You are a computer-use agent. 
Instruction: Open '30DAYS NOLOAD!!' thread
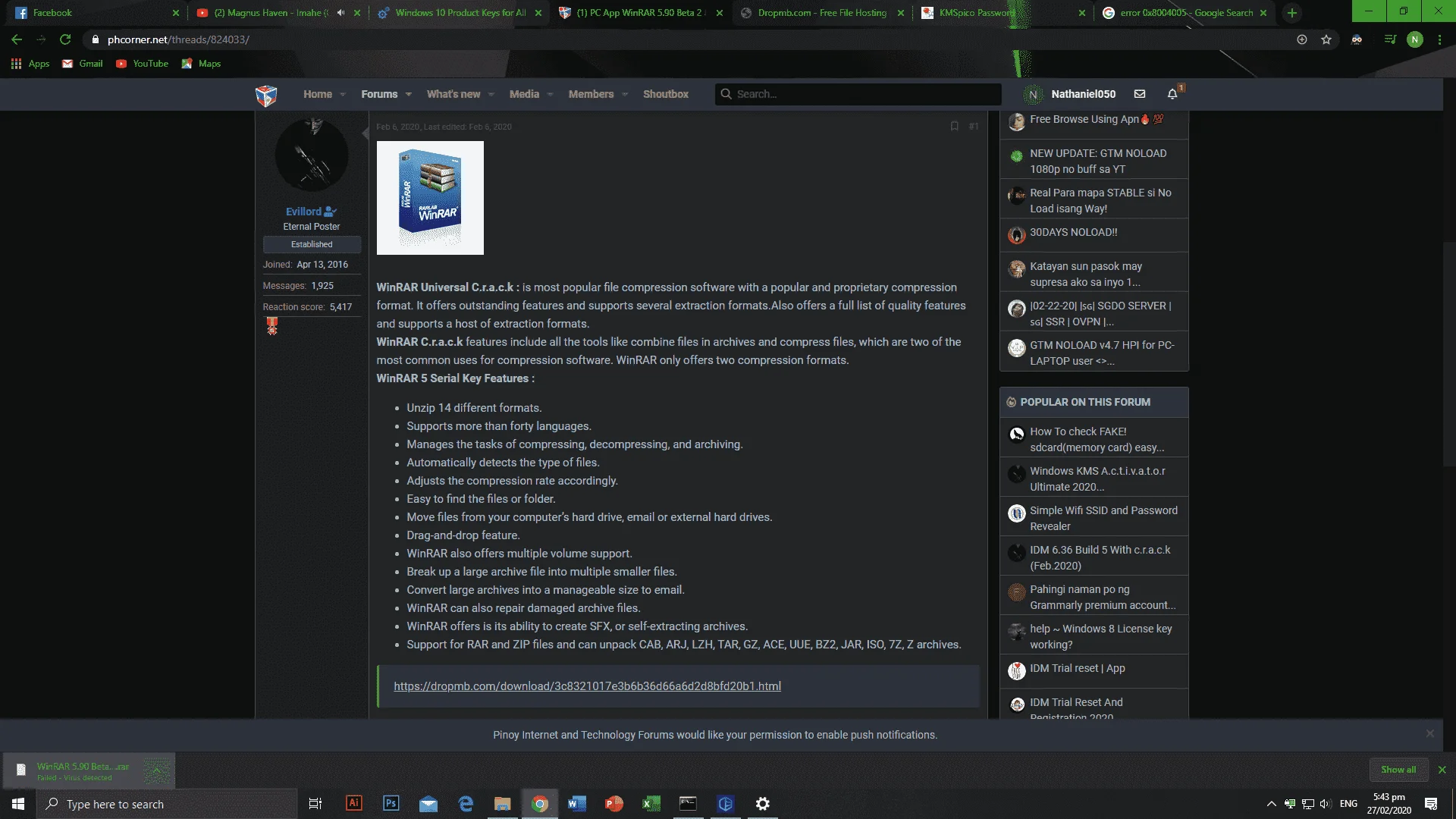point(1073,232)
